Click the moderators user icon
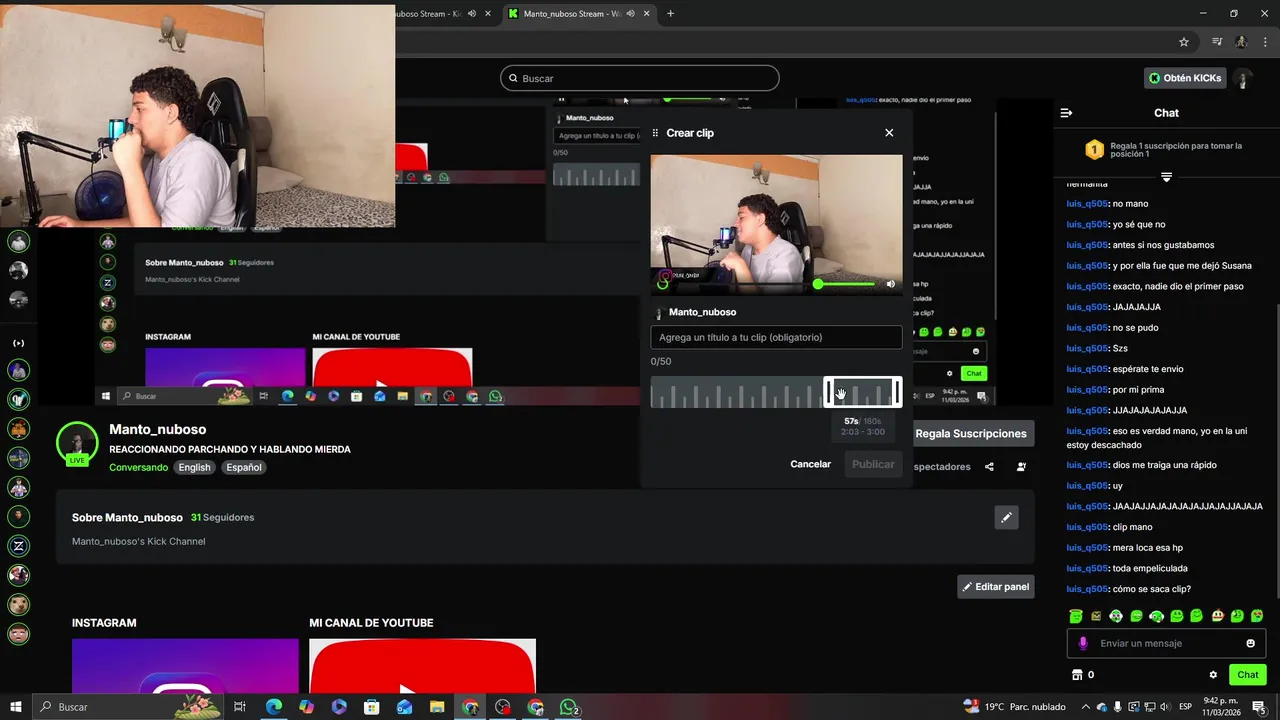The width and height of the screenshot is (1280, 720). [x=1021, y=467]
